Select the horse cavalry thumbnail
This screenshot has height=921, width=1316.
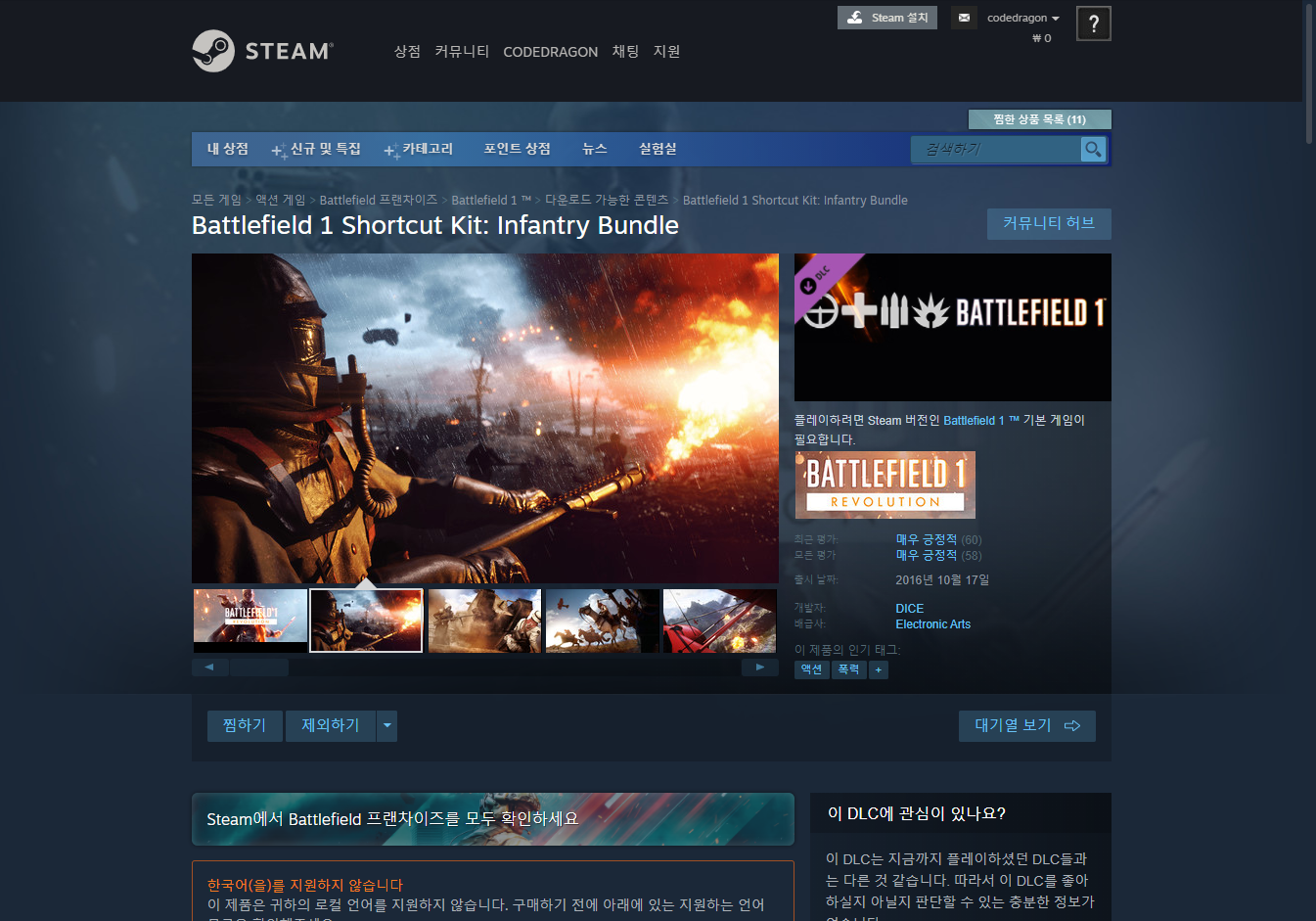coord(602,621)
